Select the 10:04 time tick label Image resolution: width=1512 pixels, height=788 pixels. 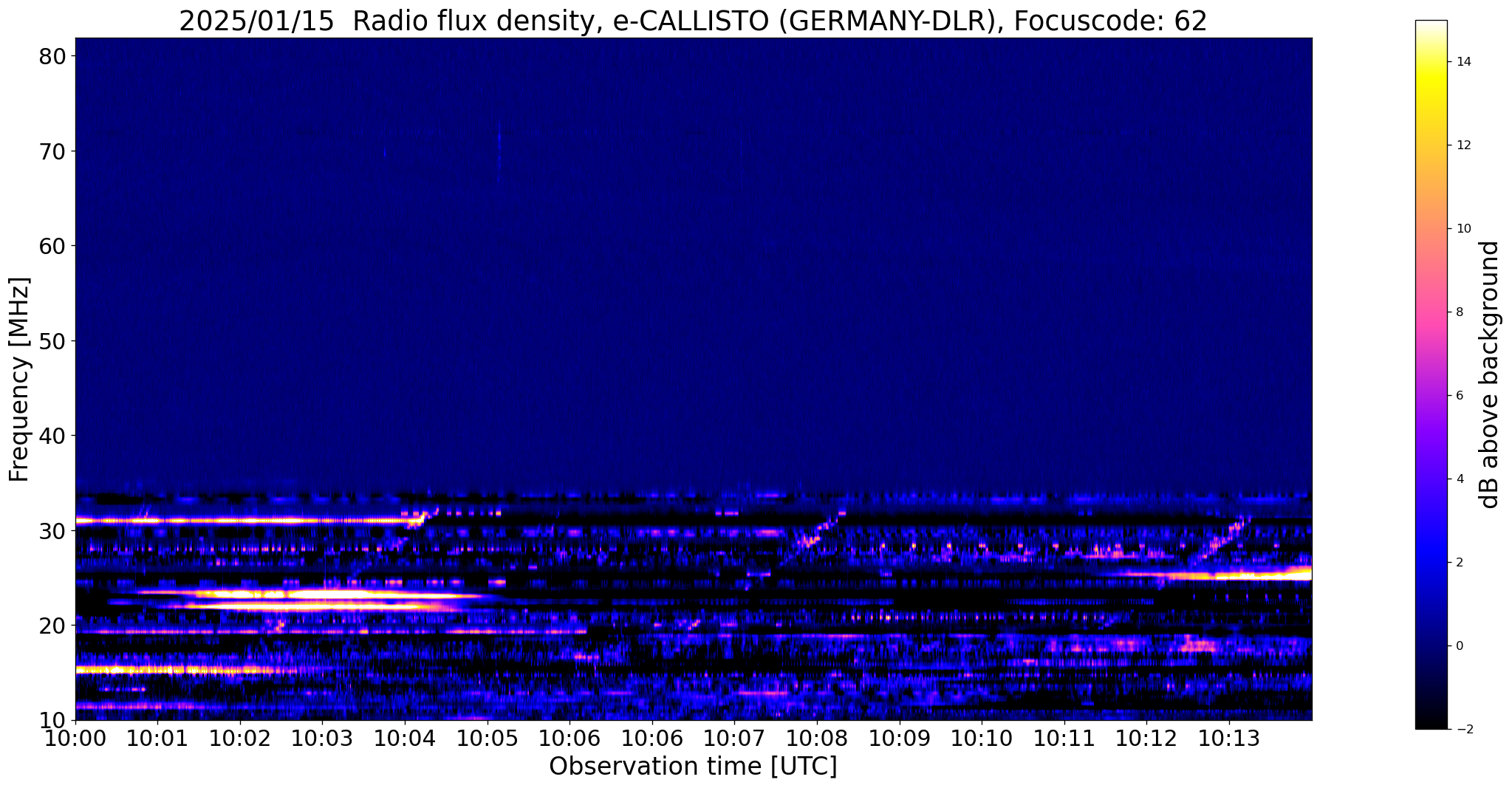coord(405,739)
